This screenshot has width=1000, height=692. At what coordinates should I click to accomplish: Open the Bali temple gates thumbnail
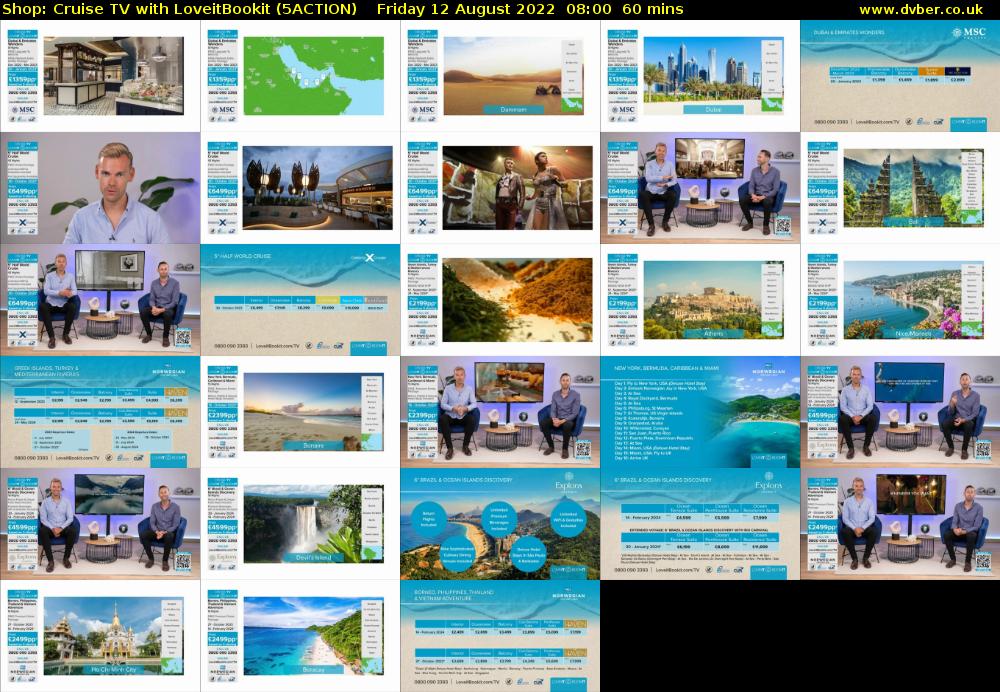[x=900, y=188]
